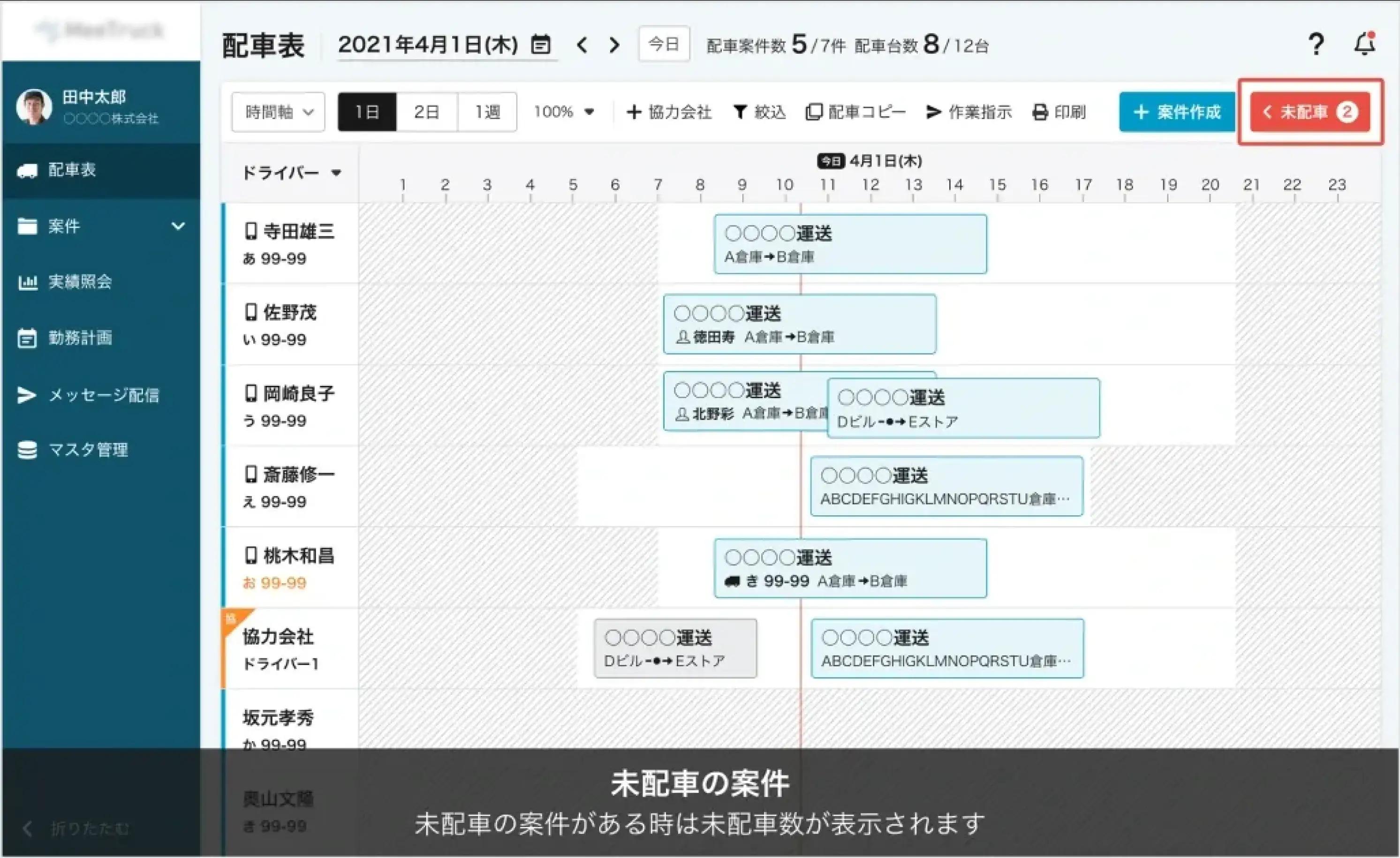The height and width of the screenshot is (858, 1400).
Task: Select 案件 in the sidebar
Action: point(101,226)
